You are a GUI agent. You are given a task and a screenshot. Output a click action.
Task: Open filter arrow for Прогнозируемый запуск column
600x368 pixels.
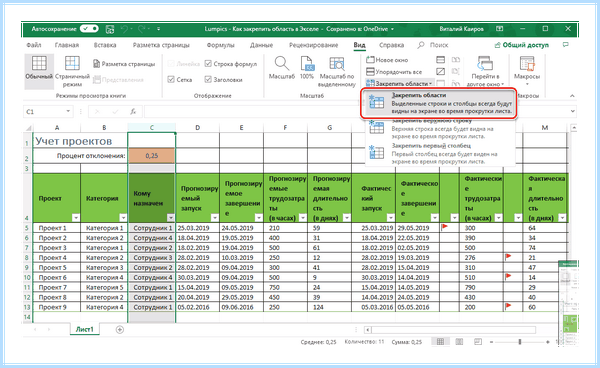click(215, 218)
